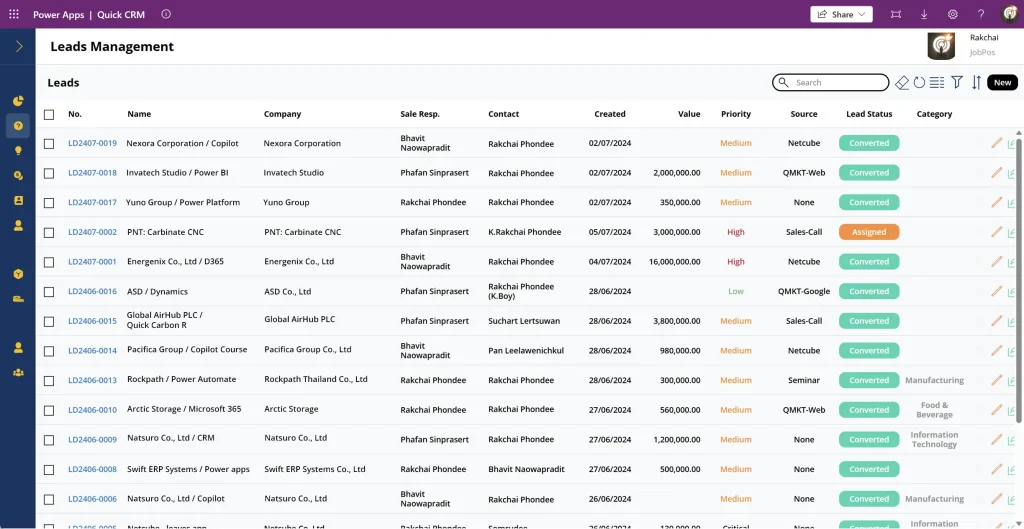Click the Value column header
1024x529 pixels.
(x=689, y=114)
